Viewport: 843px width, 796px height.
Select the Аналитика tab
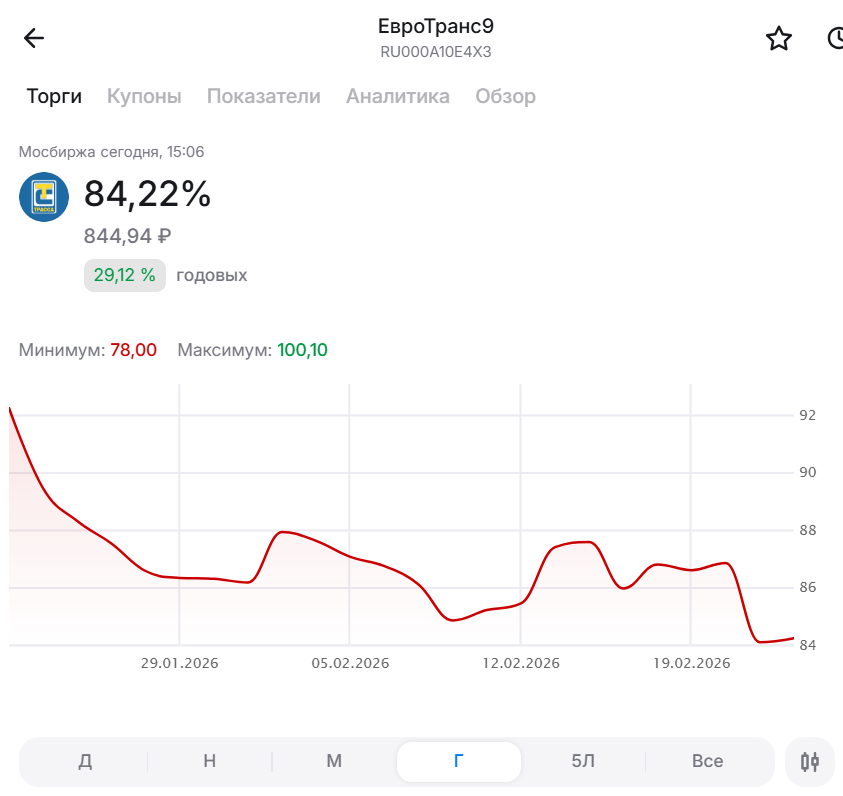(398, 96)
